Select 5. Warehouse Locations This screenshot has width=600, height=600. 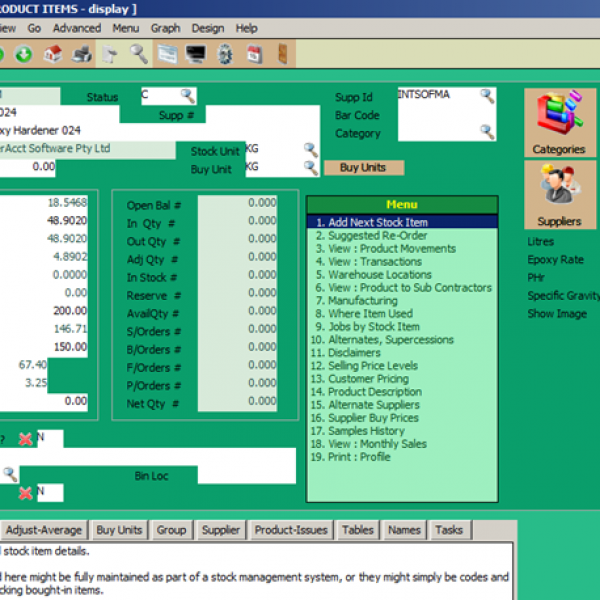click(402, 274)
